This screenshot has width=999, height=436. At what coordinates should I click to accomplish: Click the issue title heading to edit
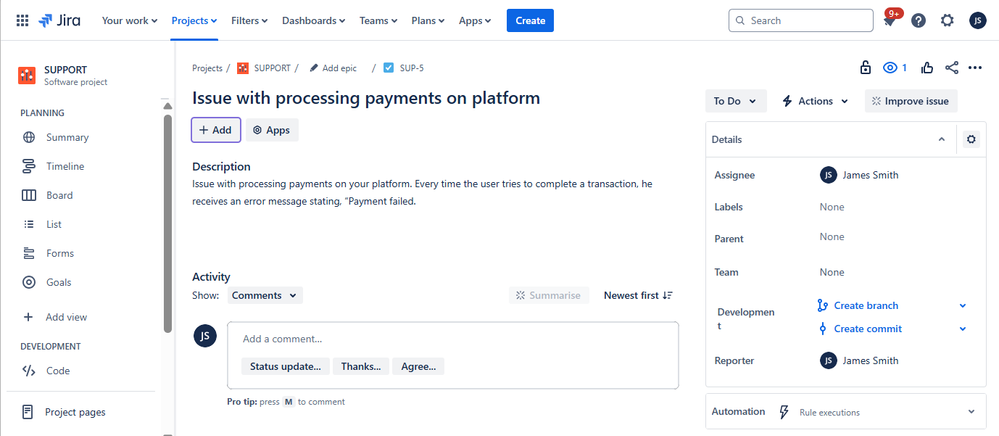point(366,98)
